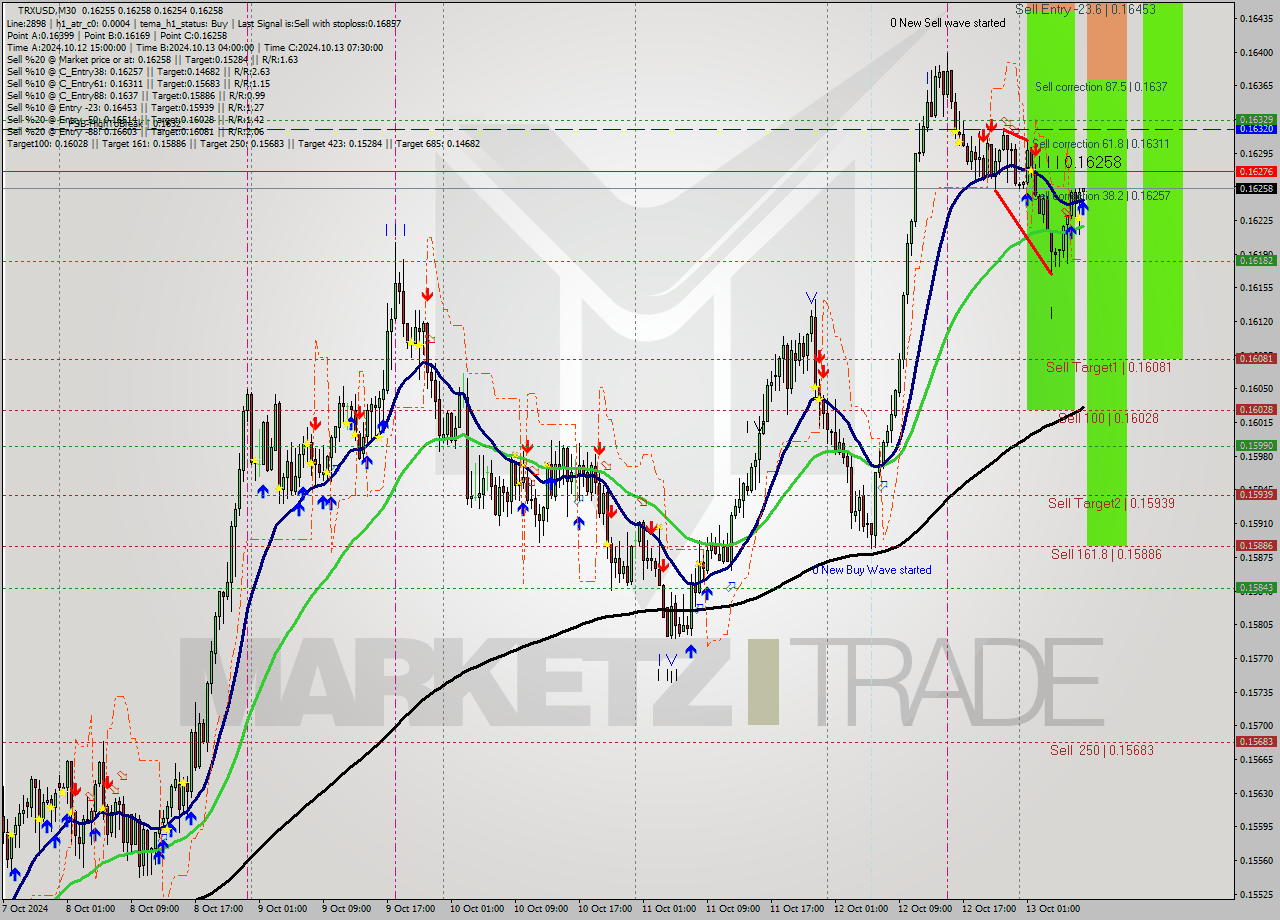The width and height of the screenshot is (1280, 920).
Task: Click the 0.16120 price scale value
Action: click(x=1256, y=321)
